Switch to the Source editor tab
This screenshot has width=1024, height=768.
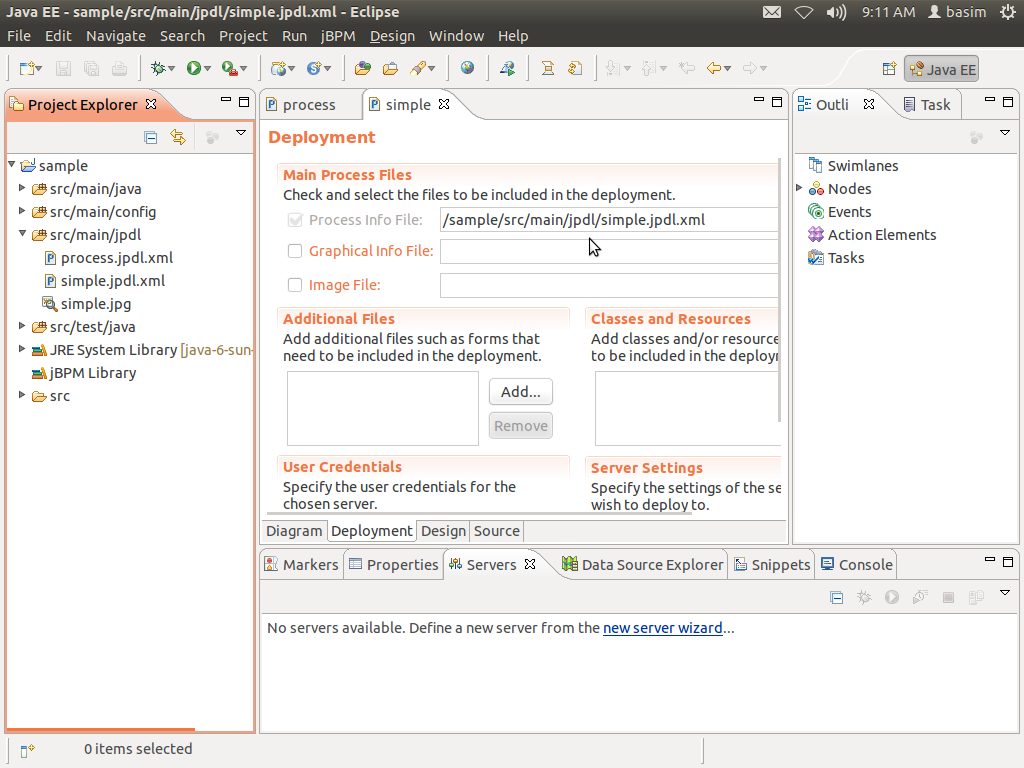coord(497,531)
